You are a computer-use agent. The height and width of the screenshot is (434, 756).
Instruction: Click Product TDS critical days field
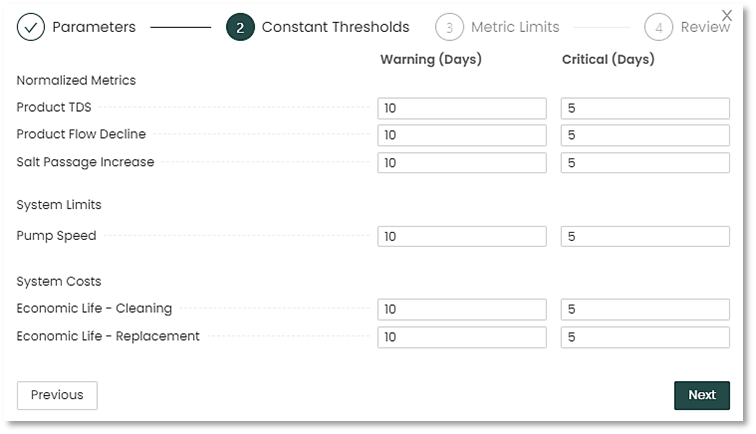(x=645, y=108)
